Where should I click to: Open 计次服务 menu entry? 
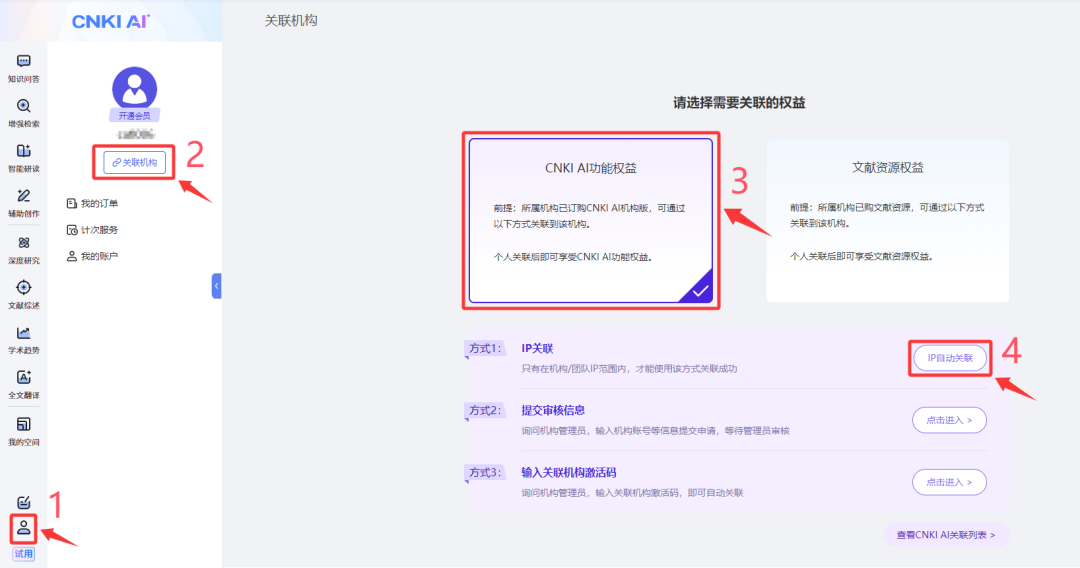coord(99,230)
